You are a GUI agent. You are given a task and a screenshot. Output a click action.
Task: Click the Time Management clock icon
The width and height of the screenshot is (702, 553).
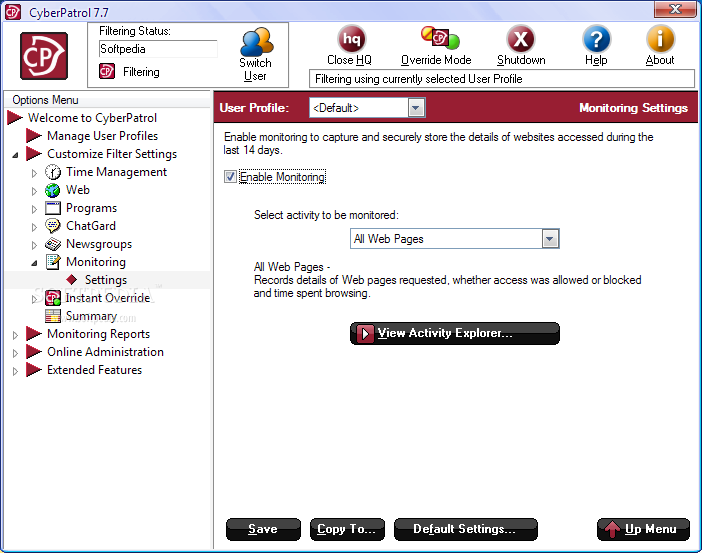(x=53, y=172)
